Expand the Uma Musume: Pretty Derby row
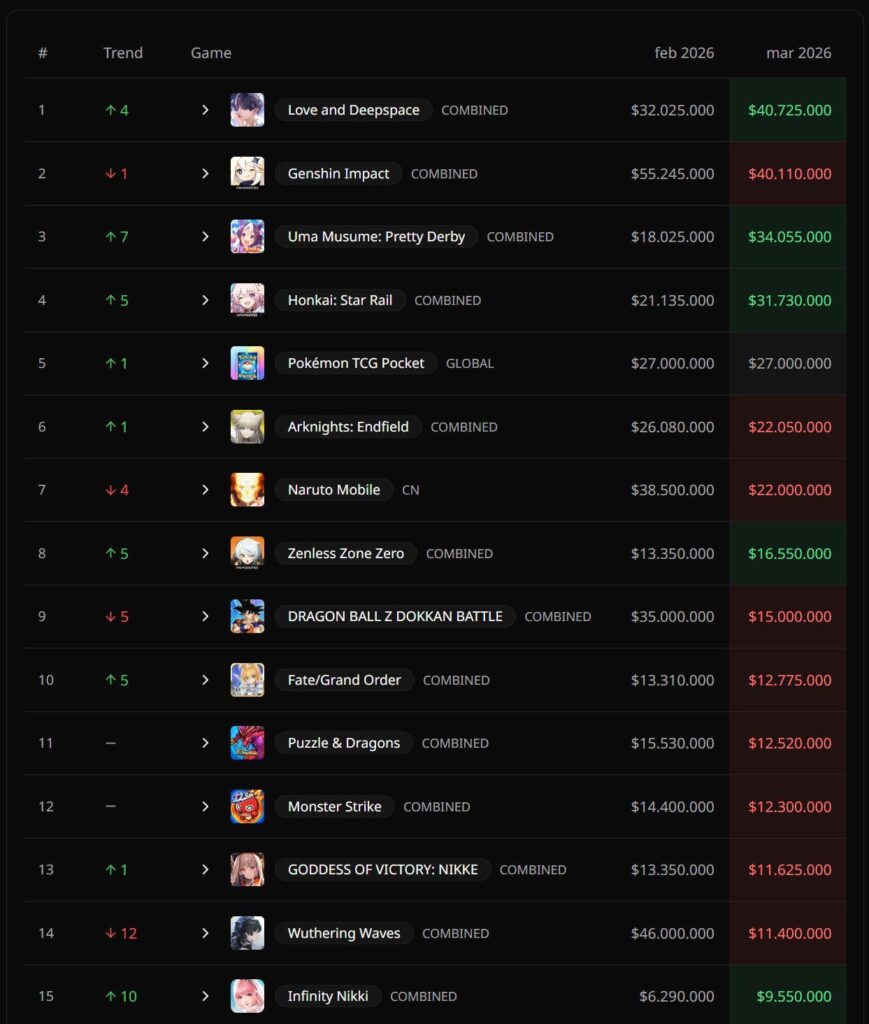Image resolution: width=869 pixels, height=1024 pixels. click(205, 237)
